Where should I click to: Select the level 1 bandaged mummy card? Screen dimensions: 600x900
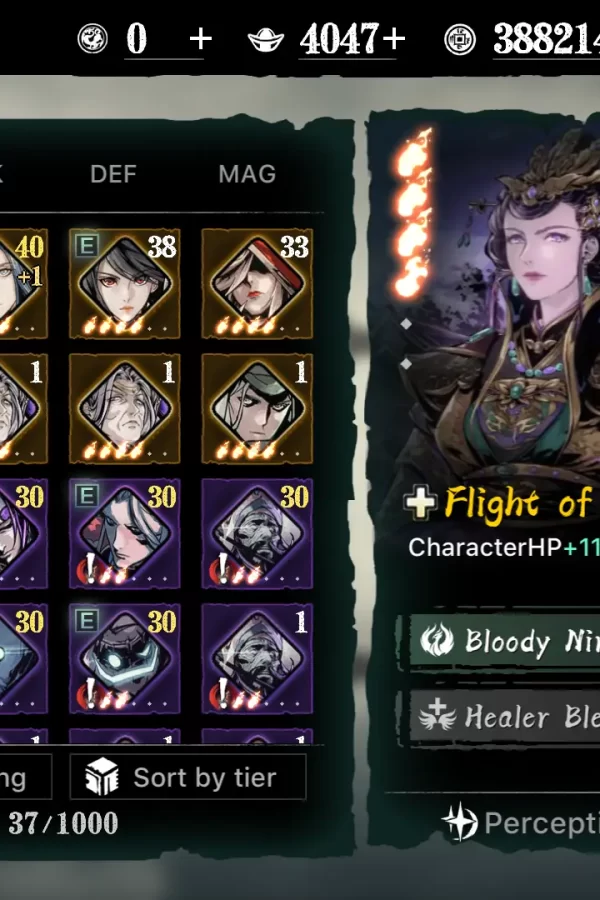pyautogui.click(x=257, y=658)
